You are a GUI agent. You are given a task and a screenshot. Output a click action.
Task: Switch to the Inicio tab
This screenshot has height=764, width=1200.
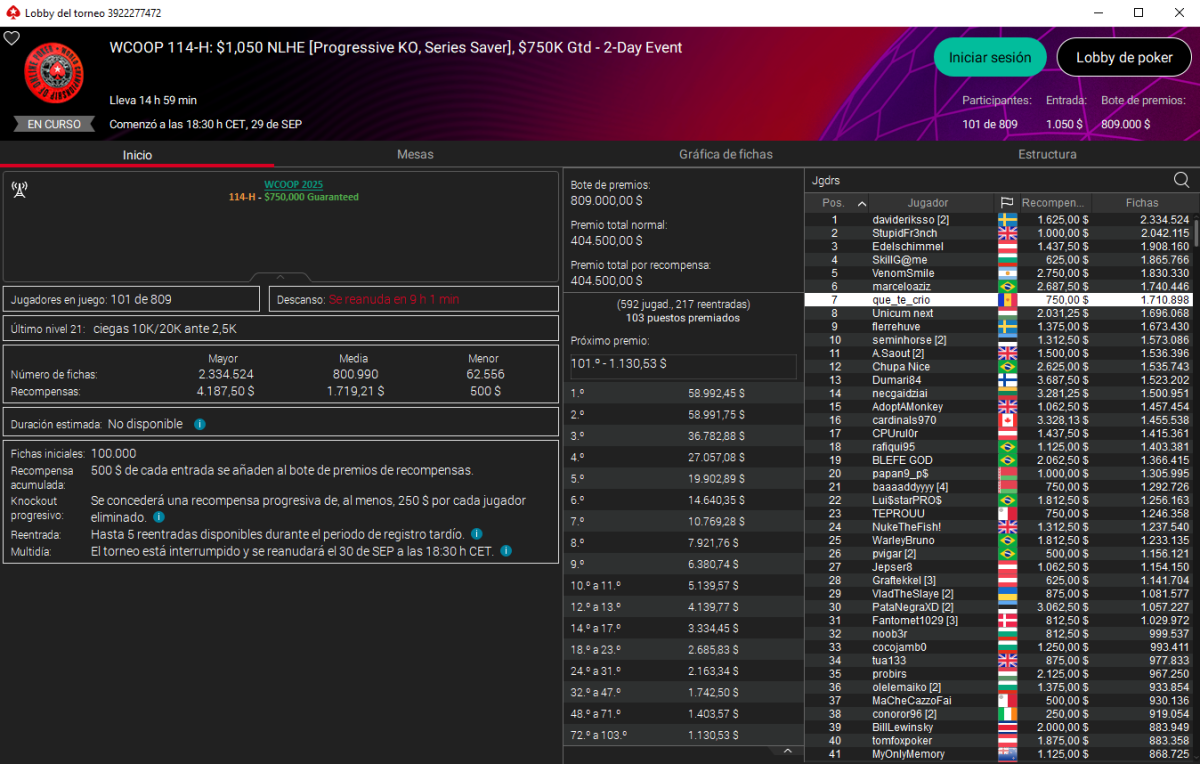(x=137, y=155)
